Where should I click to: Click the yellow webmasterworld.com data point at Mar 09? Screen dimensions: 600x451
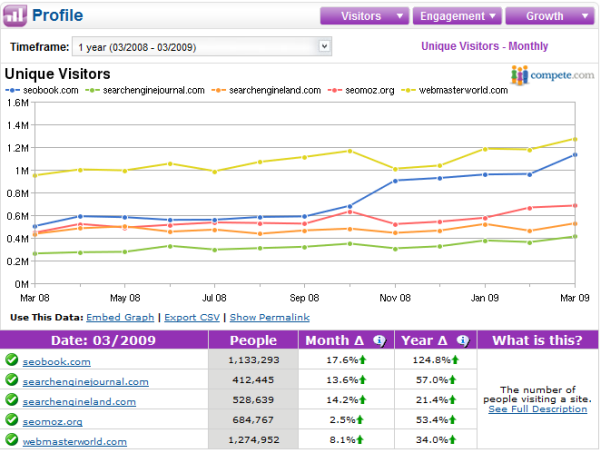(x=575, y=139)
